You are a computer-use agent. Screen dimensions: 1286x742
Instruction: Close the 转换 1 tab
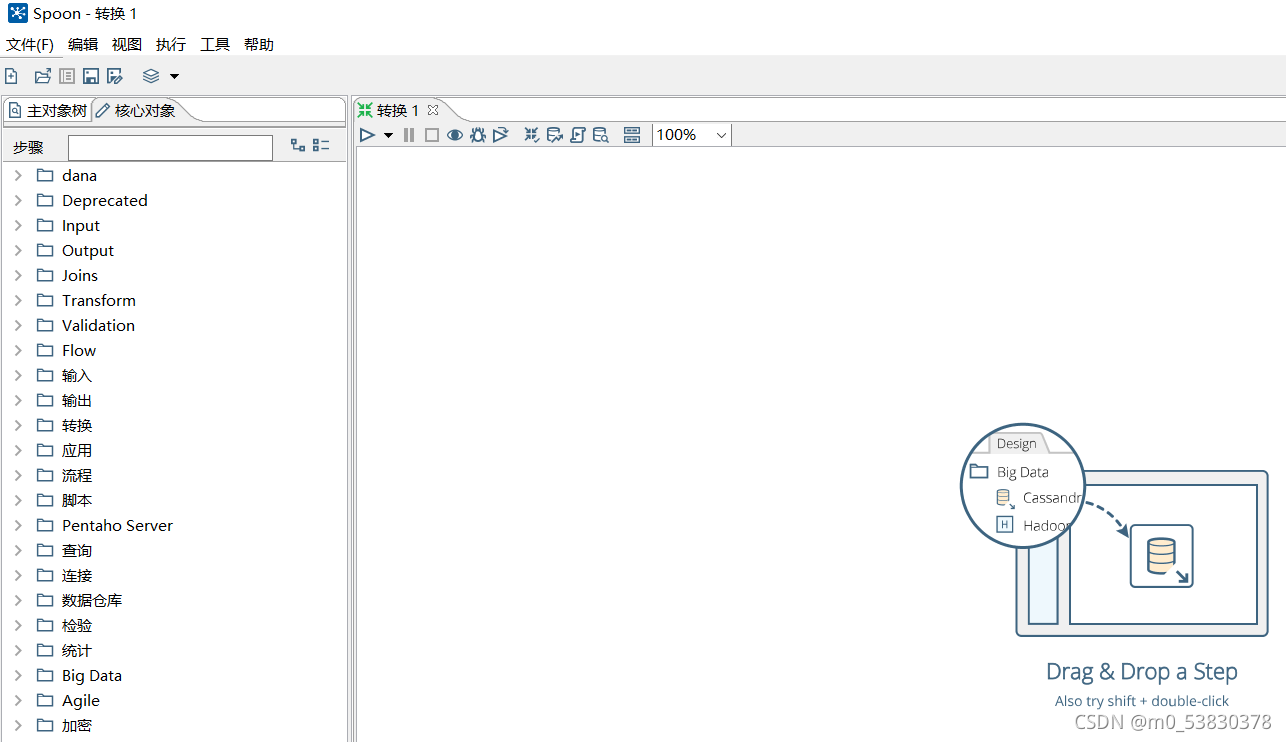pos(433,110)
